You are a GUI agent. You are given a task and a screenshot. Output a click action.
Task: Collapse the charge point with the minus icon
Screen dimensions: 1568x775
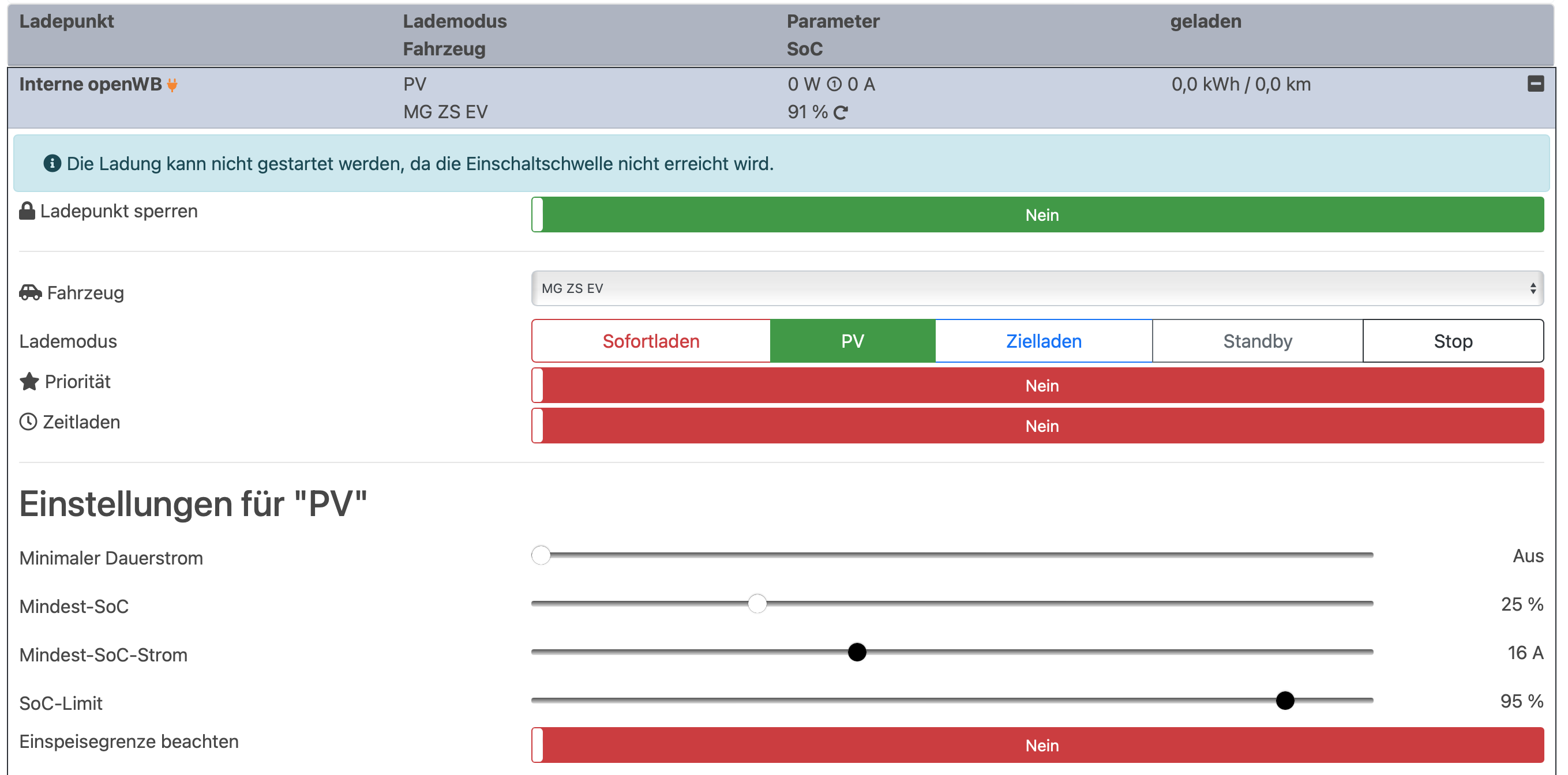coord(1535,84)
